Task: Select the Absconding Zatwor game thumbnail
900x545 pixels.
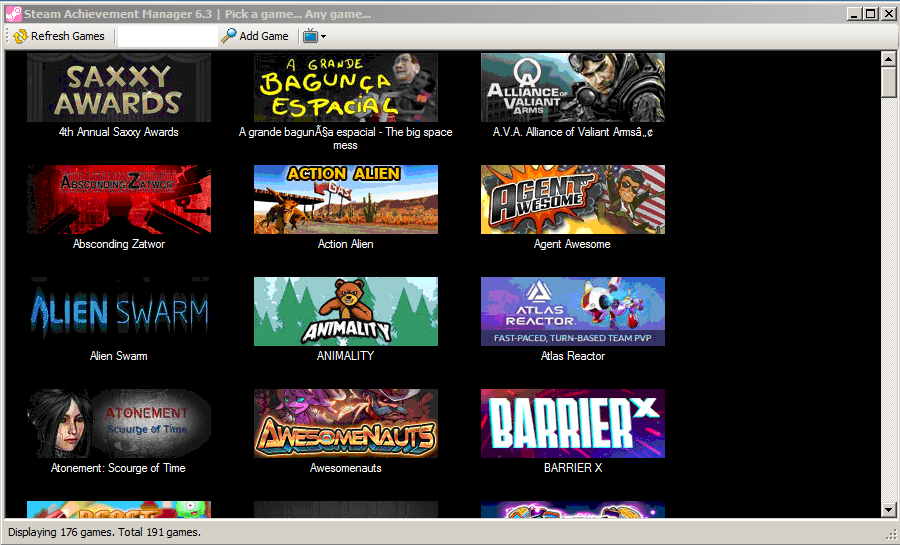Action: click(119, 199)
